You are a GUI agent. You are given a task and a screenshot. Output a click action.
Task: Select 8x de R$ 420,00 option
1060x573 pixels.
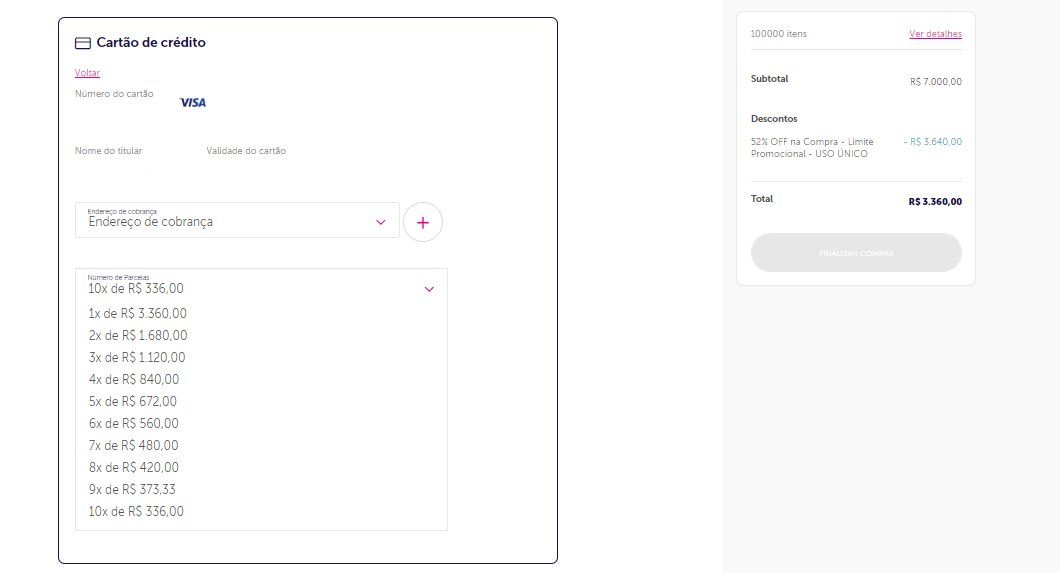click(x=261, y=468)
